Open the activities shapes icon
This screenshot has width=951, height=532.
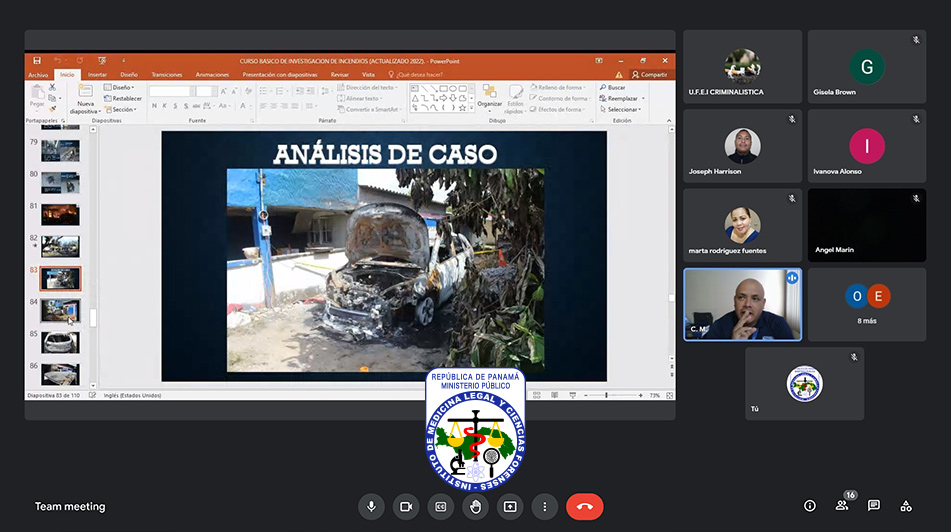click(906, 506)
